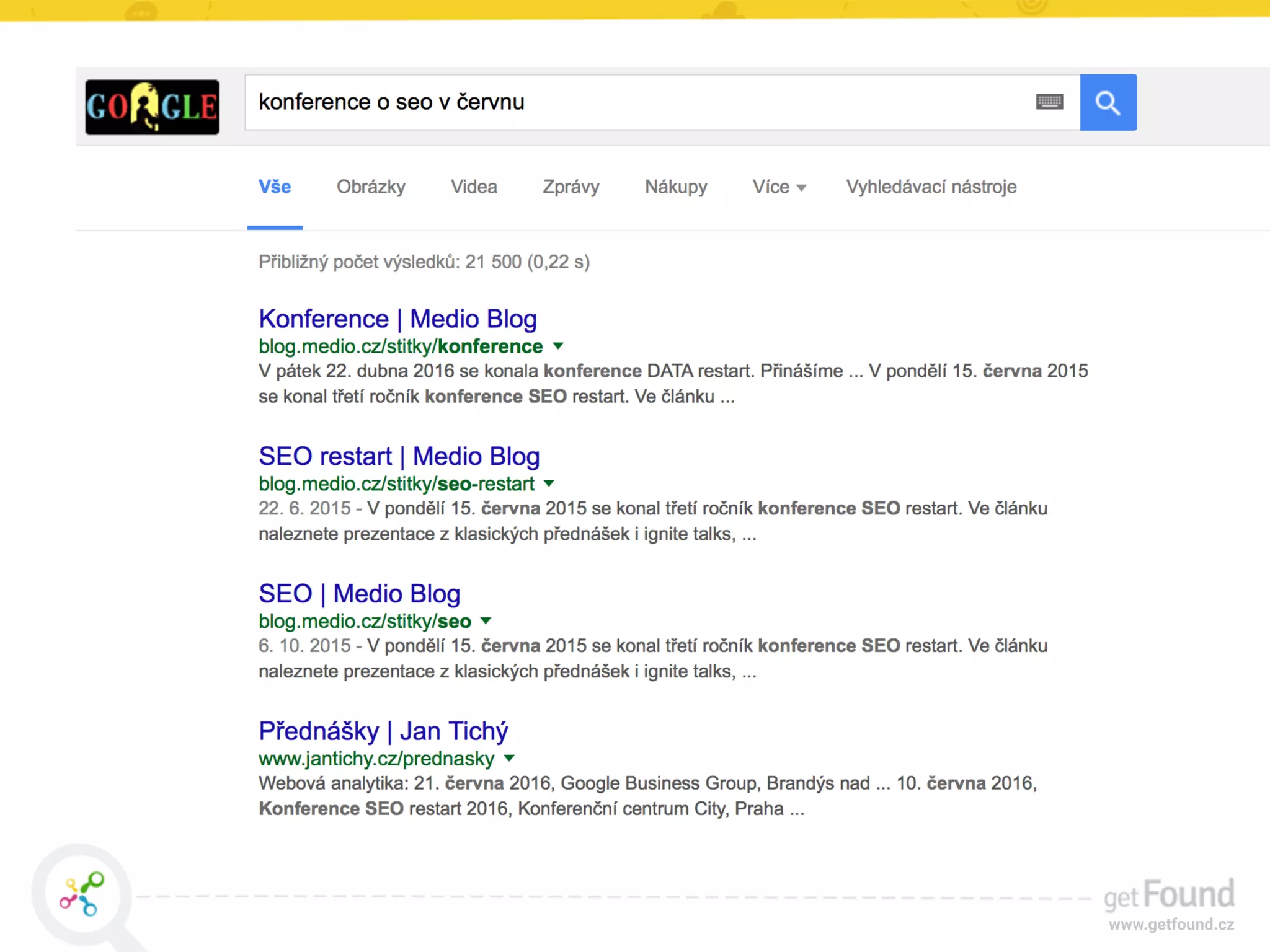
Task: Select the Zprávy tab
Action: coord(571,187)
